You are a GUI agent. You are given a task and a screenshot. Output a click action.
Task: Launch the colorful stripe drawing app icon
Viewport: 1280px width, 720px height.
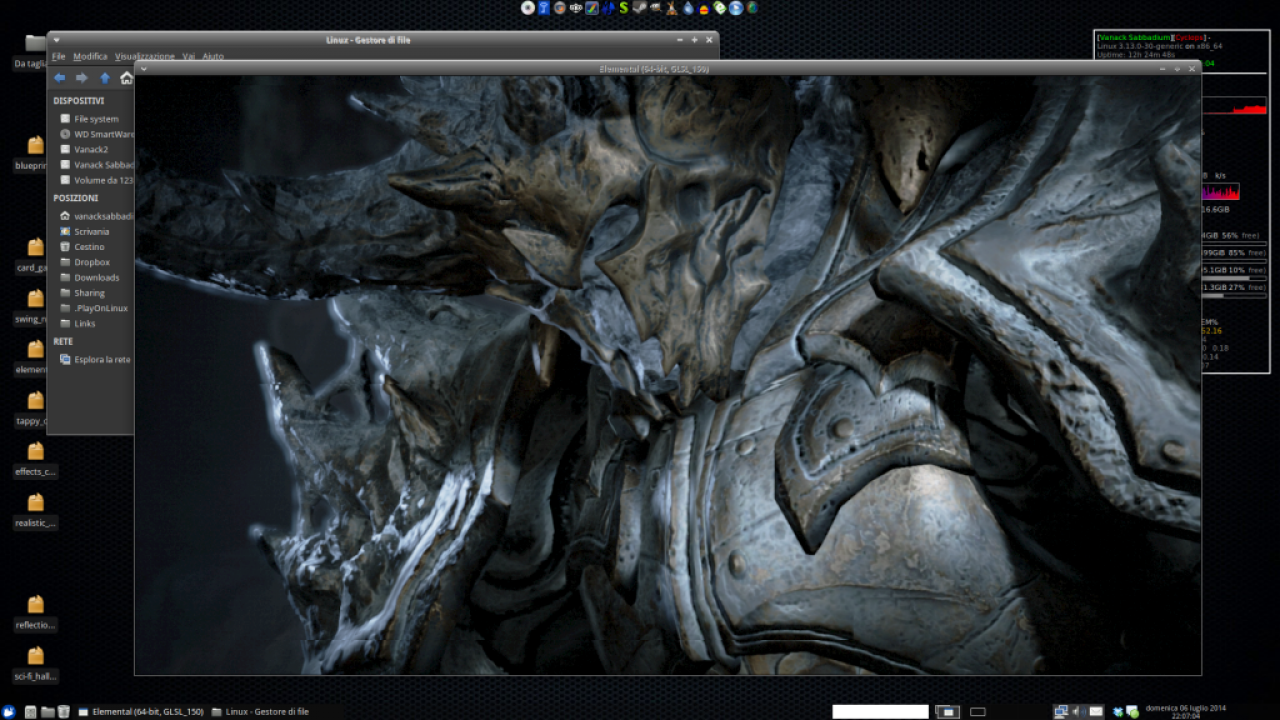tap(592, 8)
